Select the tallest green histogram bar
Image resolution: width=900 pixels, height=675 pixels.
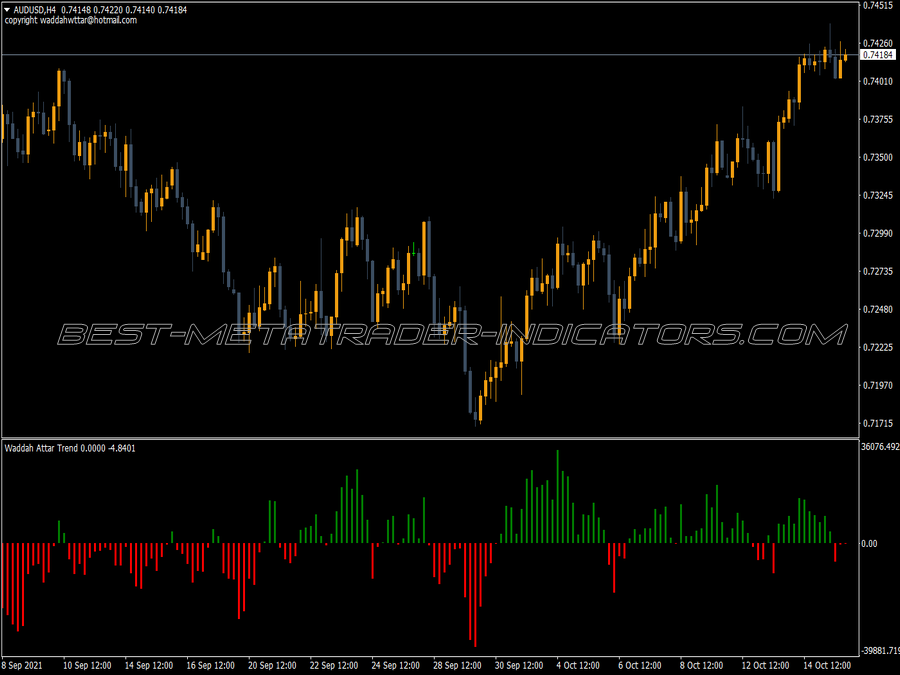[557, 496]
